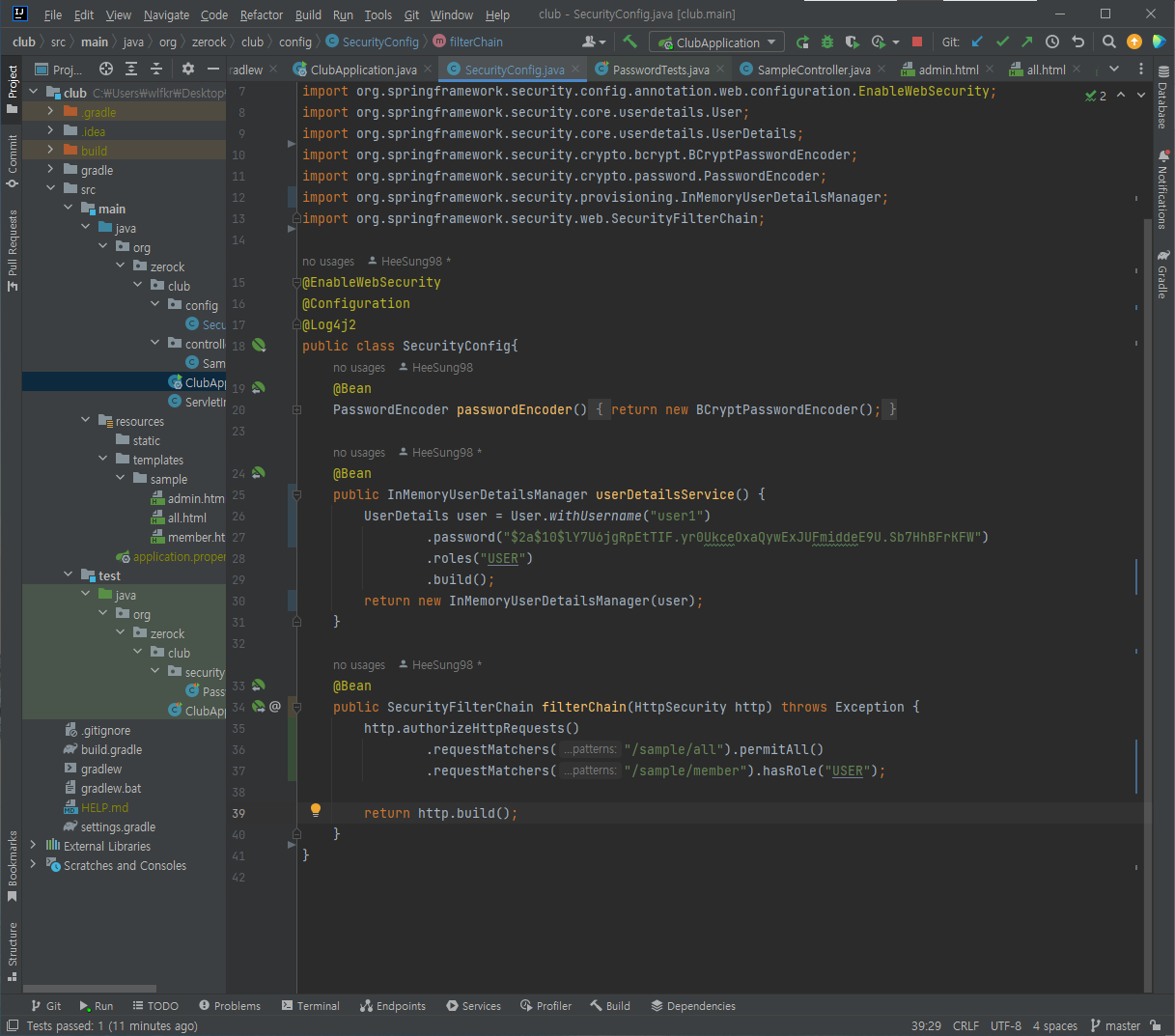Viewport: 1175px width, 1036px height.
Task: Open Search Everywhere magnifier icon
Action: [x=1109, y=42]
